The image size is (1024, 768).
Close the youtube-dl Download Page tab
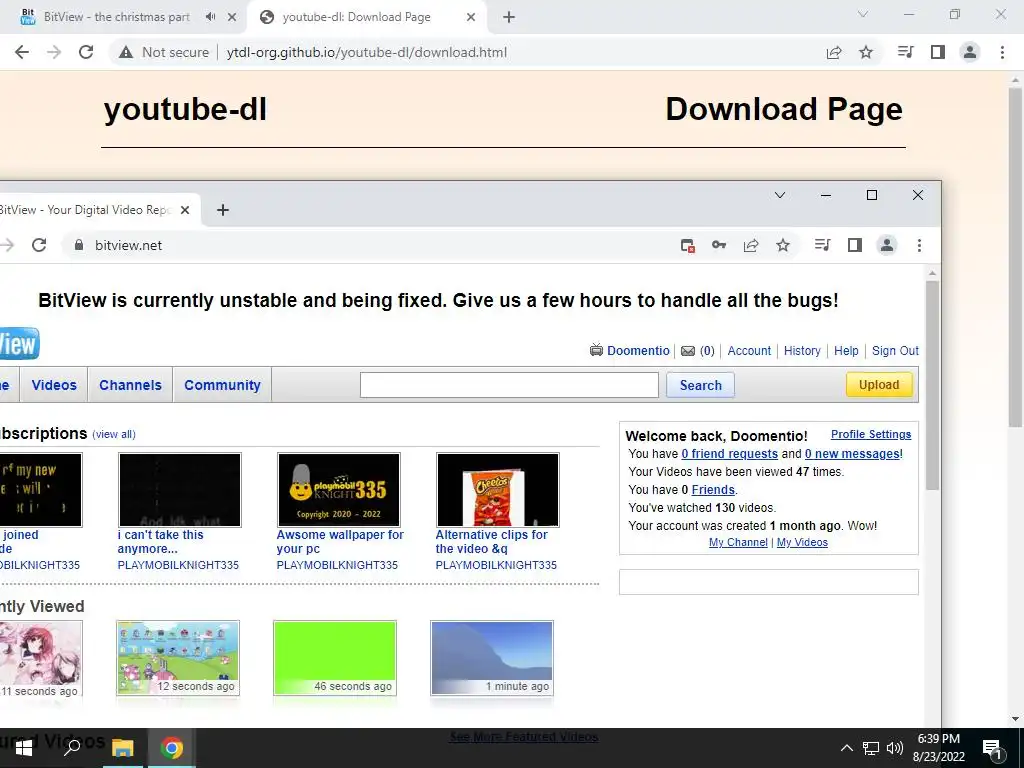click(x=471, y=17)
